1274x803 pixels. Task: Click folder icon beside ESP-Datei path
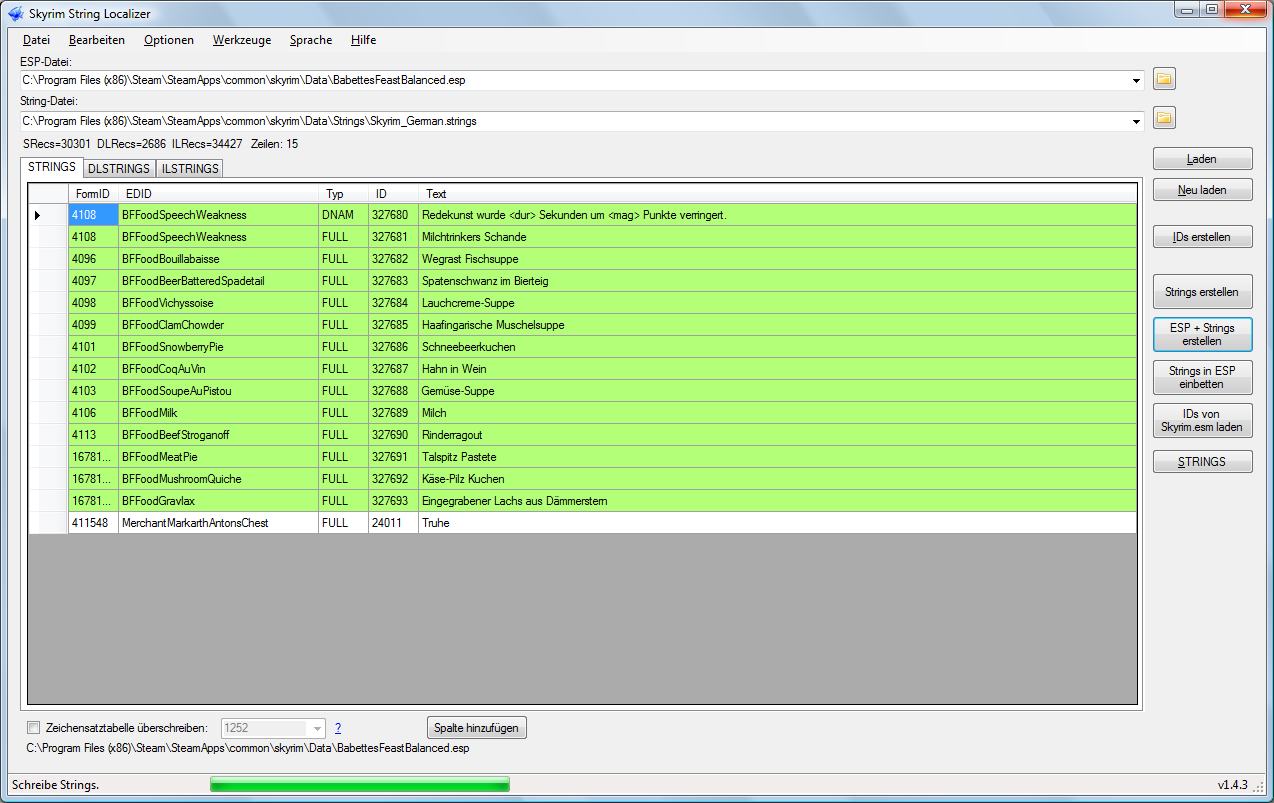pyautogui.click(x=1164, y=79)
